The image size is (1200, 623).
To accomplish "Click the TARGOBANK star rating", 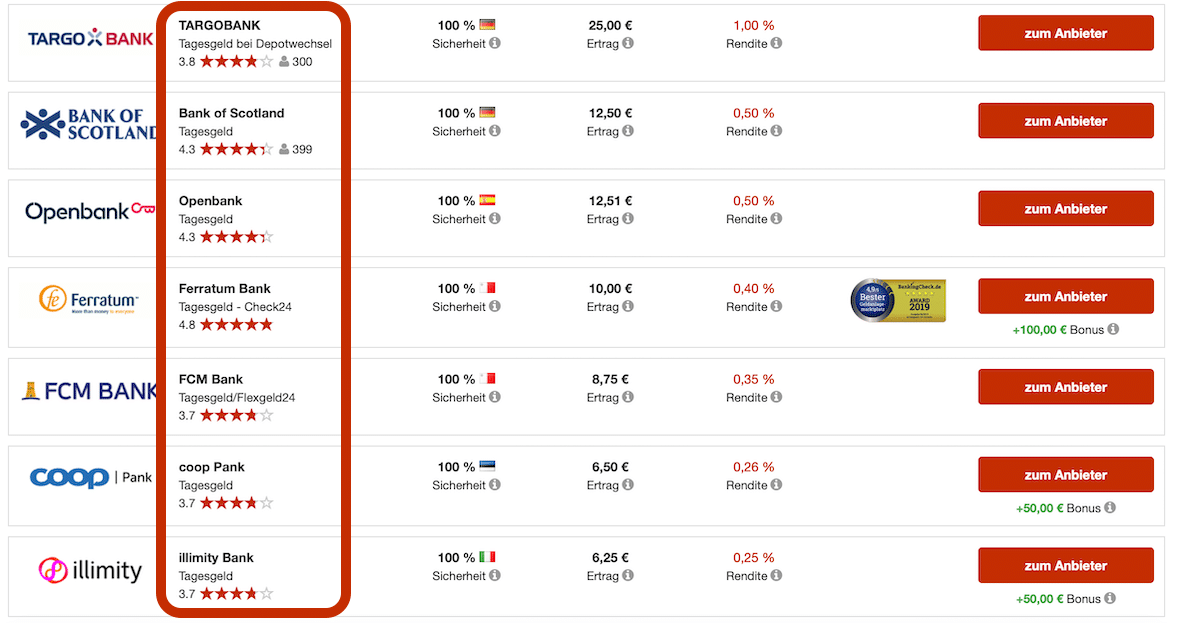I will pyautogui.click(x=236, y=62).
